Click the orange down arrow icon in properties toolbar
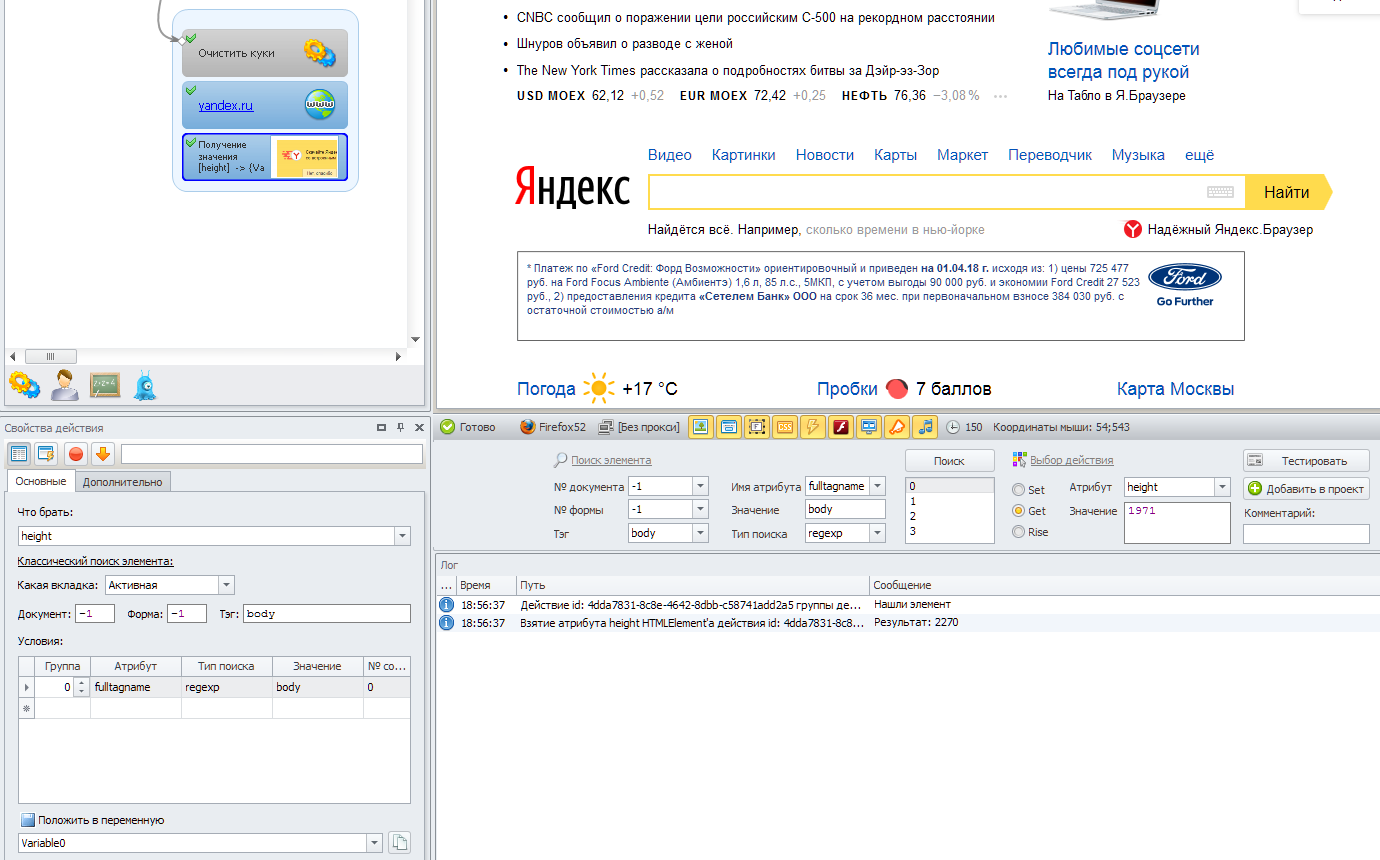Image resolution: width=1380 pixels, height=860 pixels. (x=103, y=454)
